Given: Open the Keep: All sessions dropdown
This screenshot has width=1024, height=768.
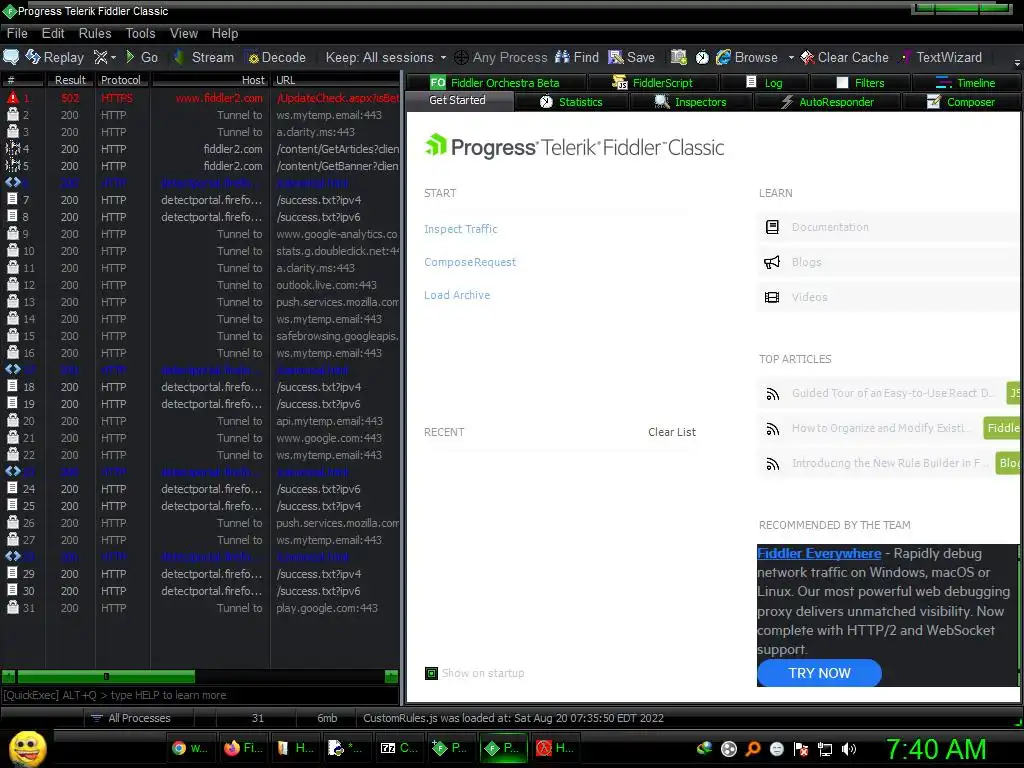Looking at the screenshot, I should coord(385,57).
